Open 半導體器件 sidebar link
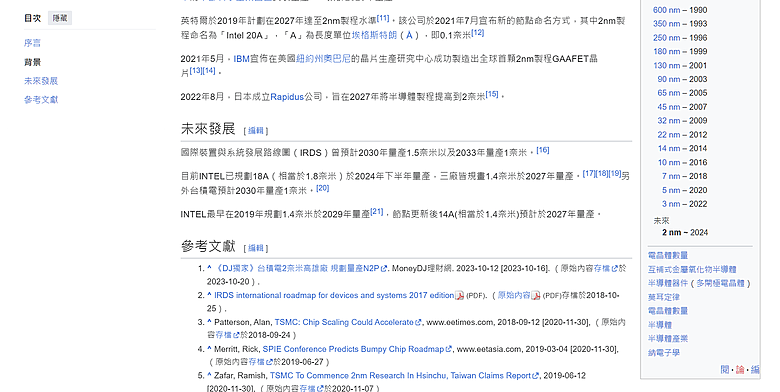 pyautogui.click(x=668, y=283)
